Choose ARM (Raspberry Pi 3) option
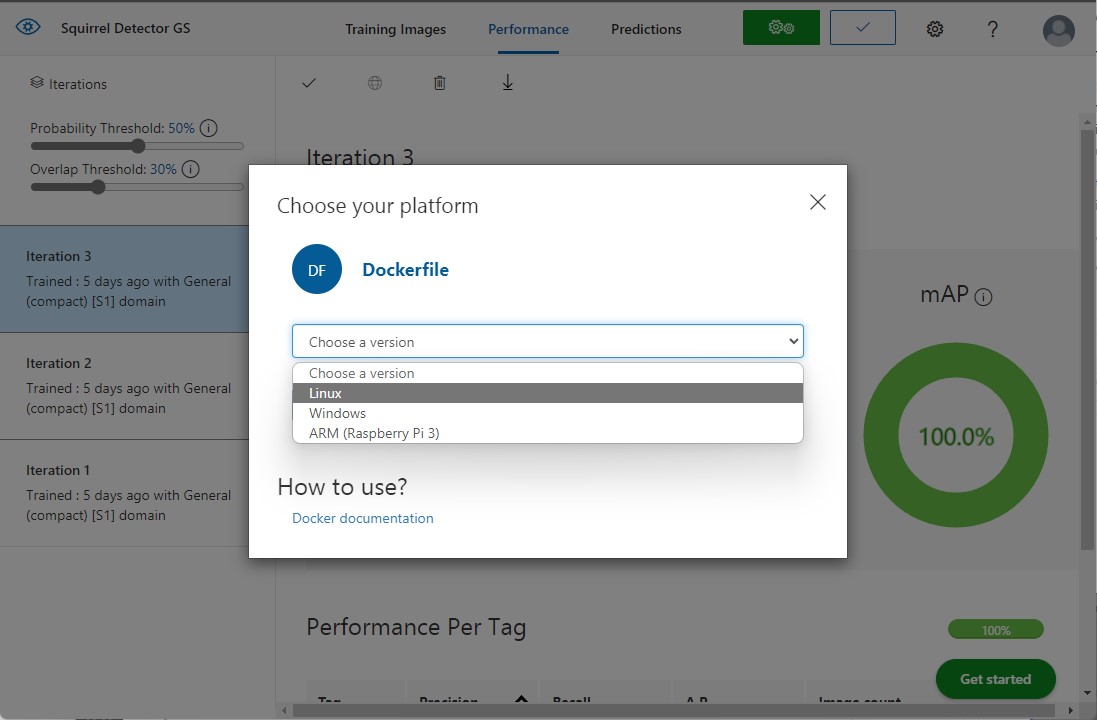The image size is (1097, 720). [x=548, y=433]
